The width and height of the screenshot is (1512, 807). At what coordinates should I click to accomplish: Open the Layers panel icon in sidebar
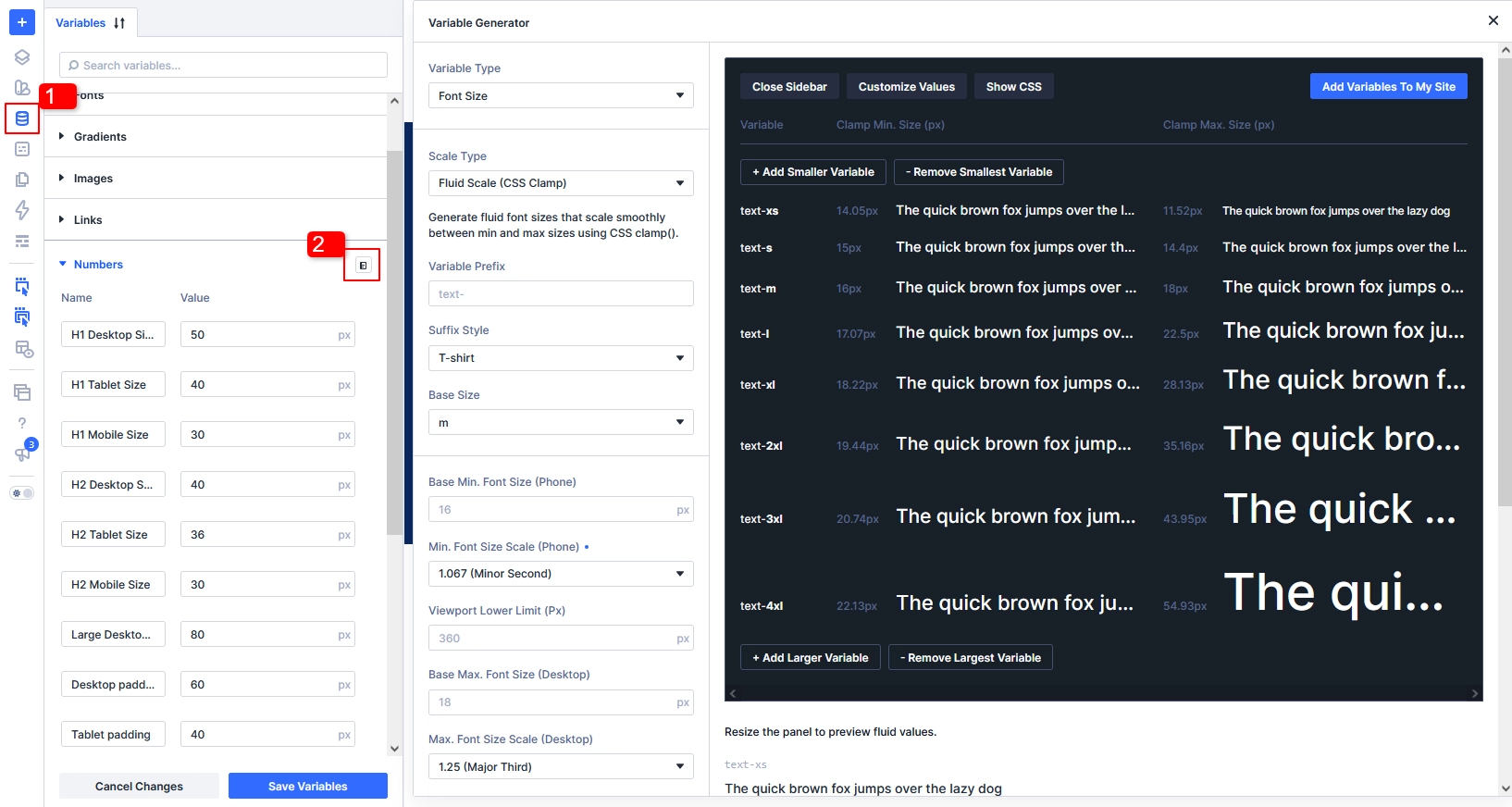point(22,57)
